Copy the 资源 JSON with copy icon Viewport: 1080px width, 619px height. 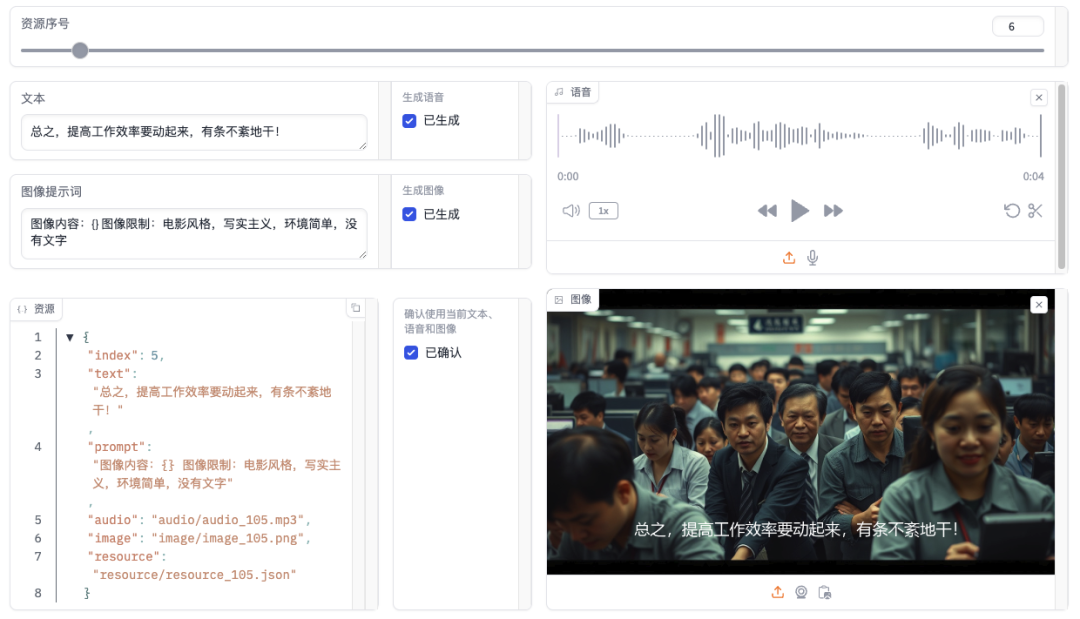(x=355, y=308)
